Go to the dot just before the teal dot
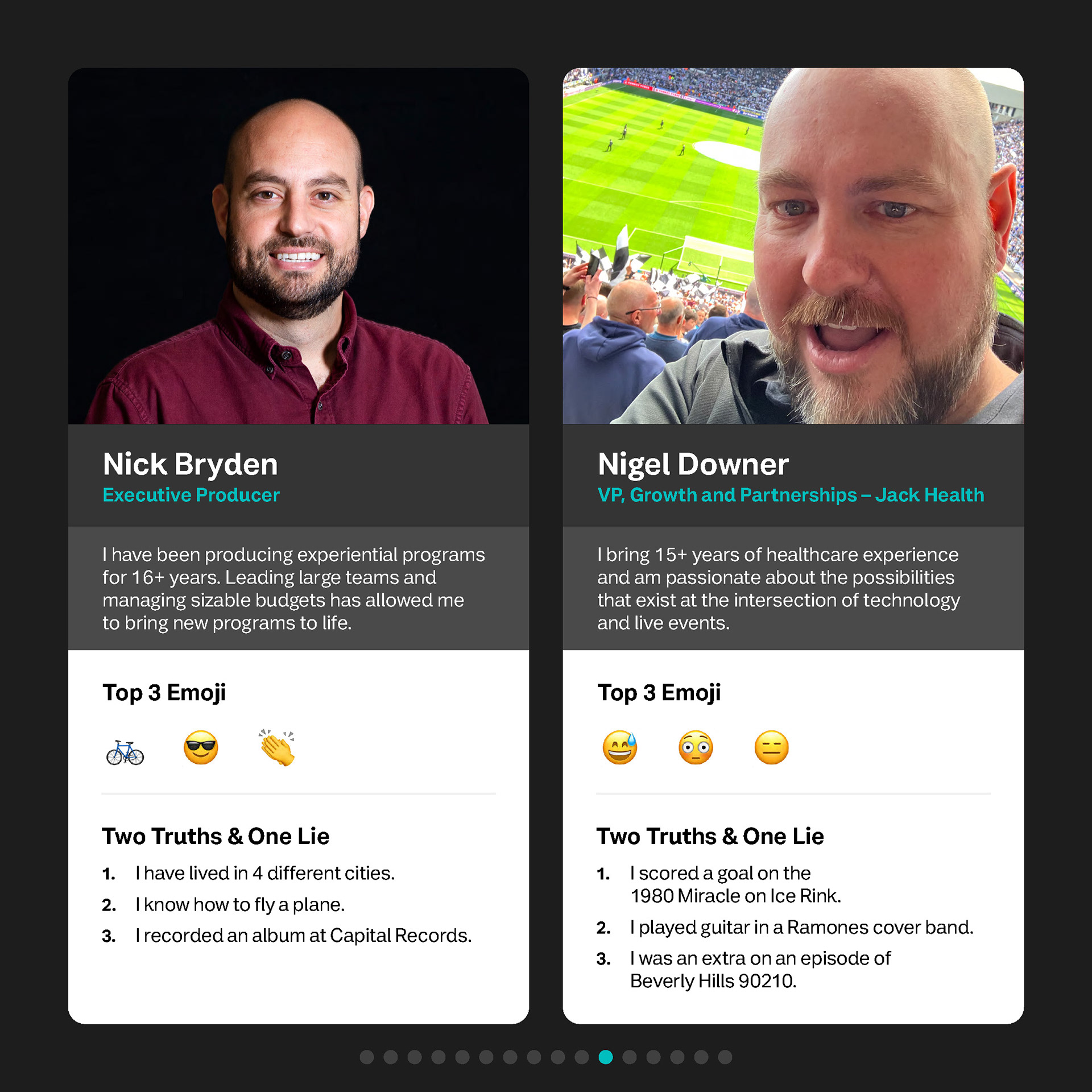The width and height of the screenshot is (1092, 1092). (x=582, y=1057)
